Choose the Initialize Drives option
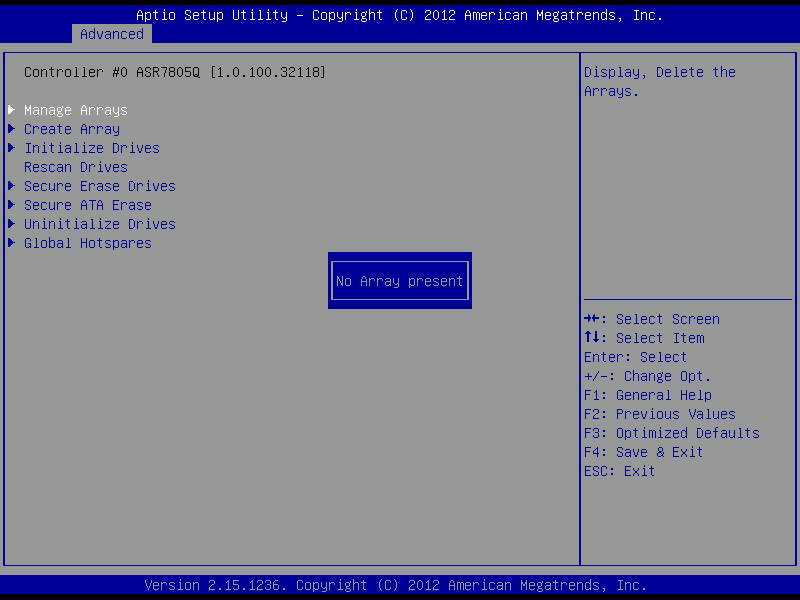Image resolution: width=800 pixels, height=600 pixels. point(92,148)
